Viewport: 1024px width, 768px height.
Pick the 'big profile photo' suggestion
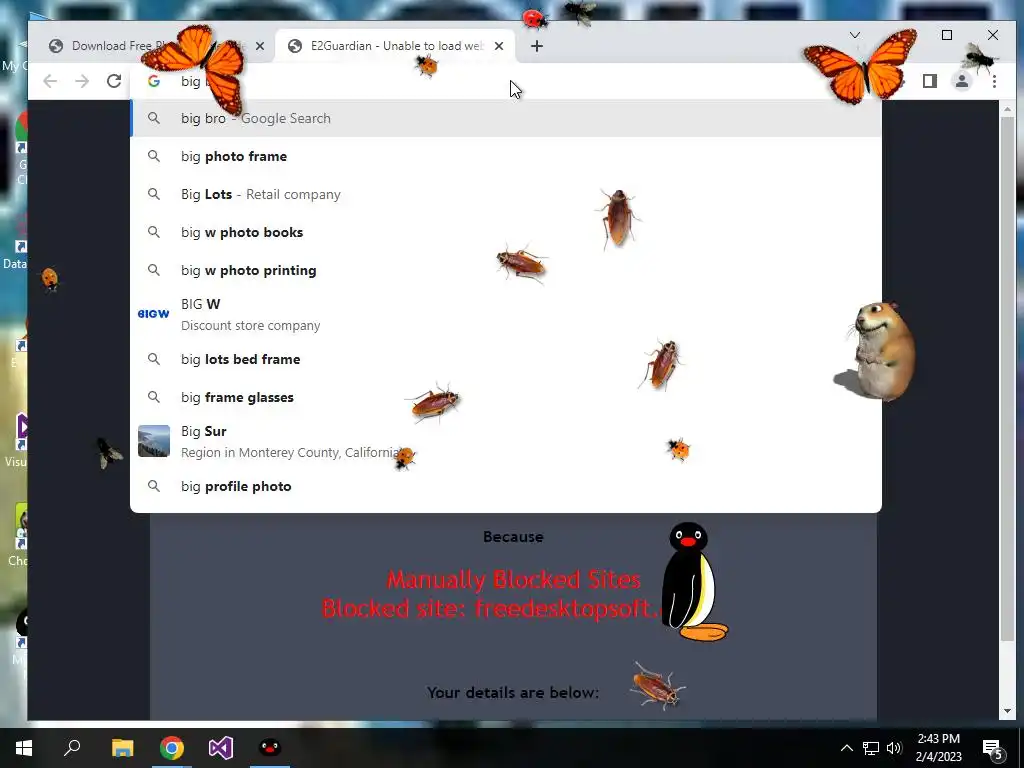click(x=506, y=486)
